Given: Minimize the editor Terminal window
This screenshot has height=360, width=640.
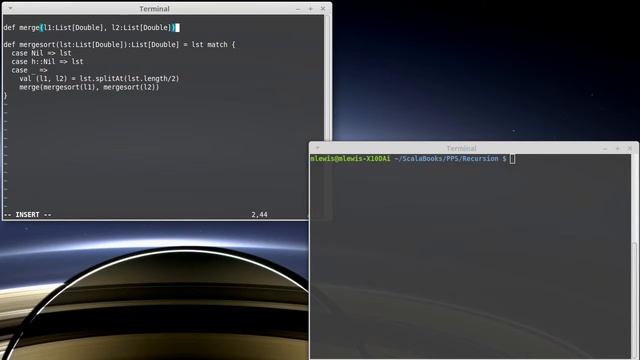Looking at the screenshot, I should coord(298,9).
